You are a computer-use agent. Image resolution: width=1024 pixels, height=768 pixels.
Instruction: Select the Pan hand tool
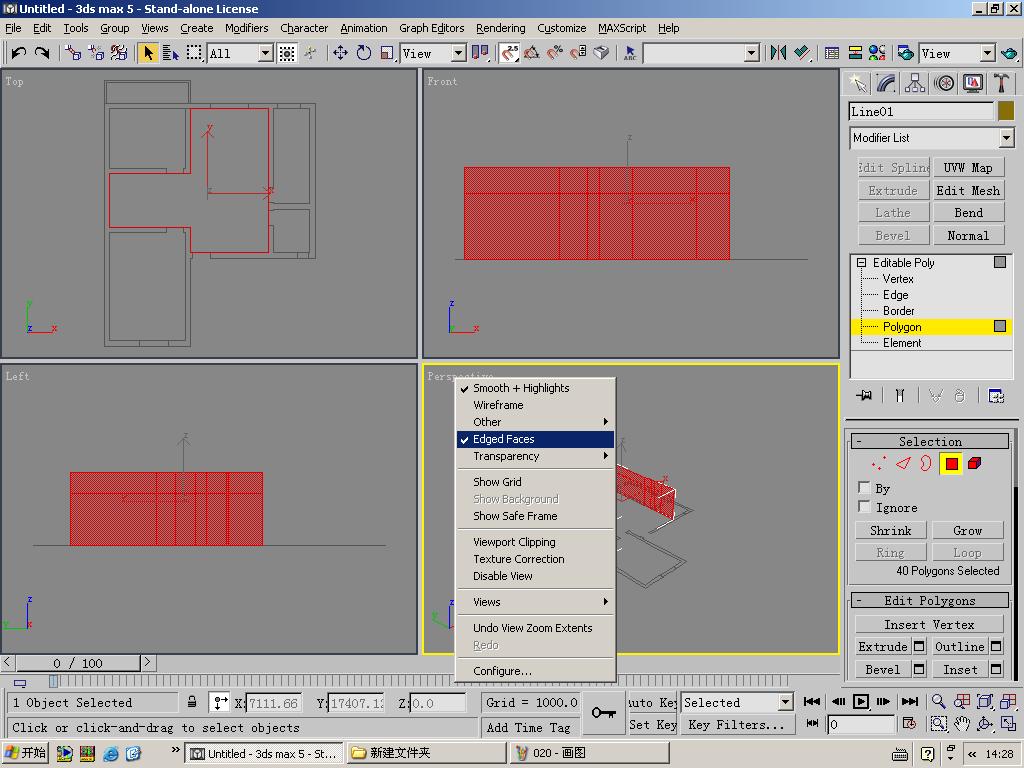pyautogui.click(x=962, y=724)
